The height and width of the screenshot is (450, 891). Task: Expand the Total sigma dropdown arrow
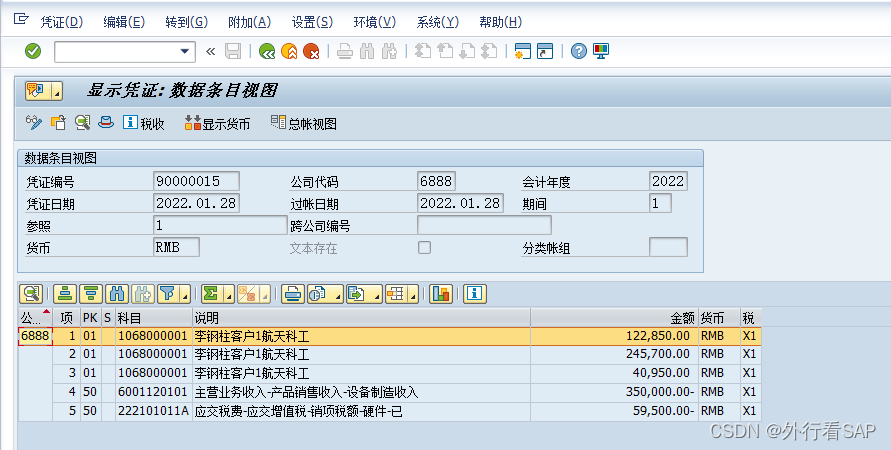point(228,294)
